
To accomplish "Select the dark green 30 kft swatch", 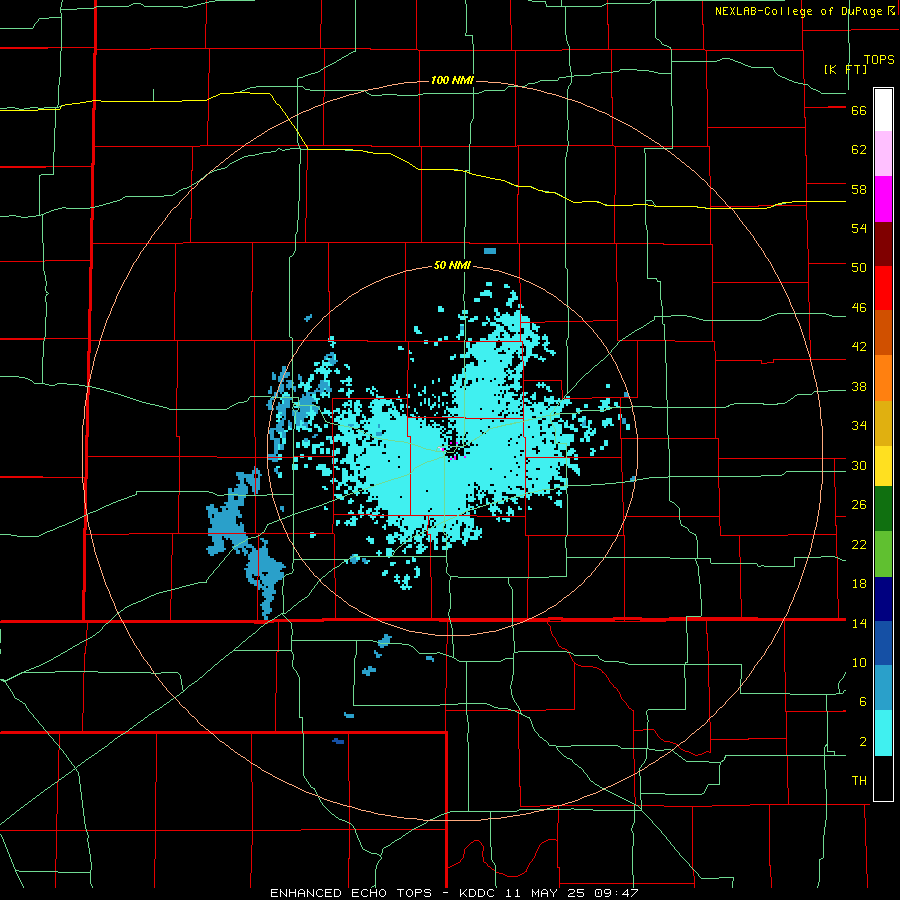I will [x=883, y=509].
